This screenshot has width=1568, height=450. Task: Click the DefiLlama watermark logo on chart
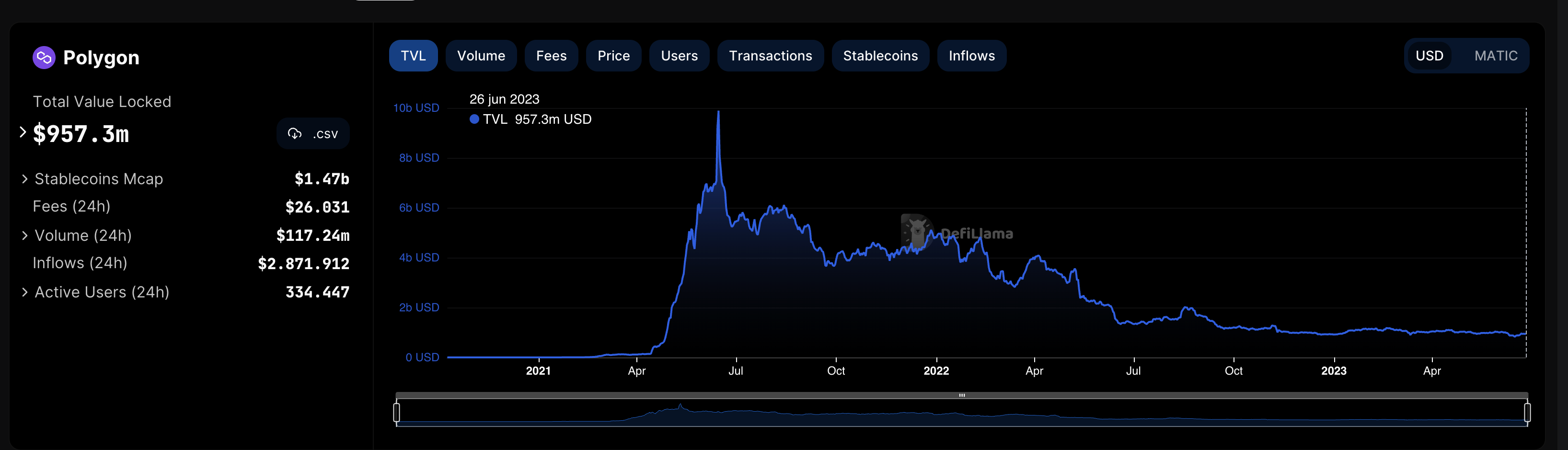pos(915,232)
